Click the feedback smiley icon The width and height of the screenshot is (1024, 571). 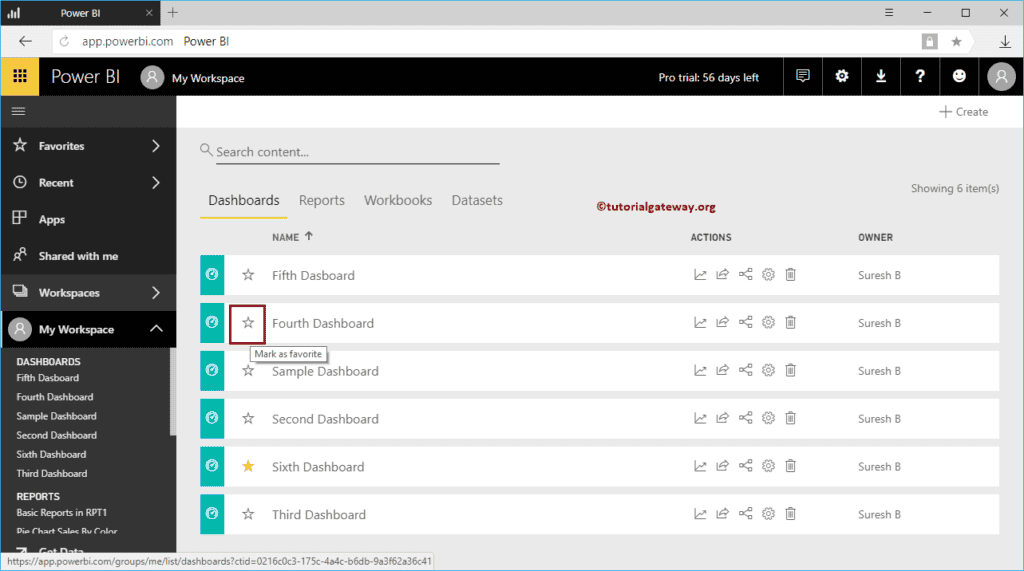(x=959, y=76)
